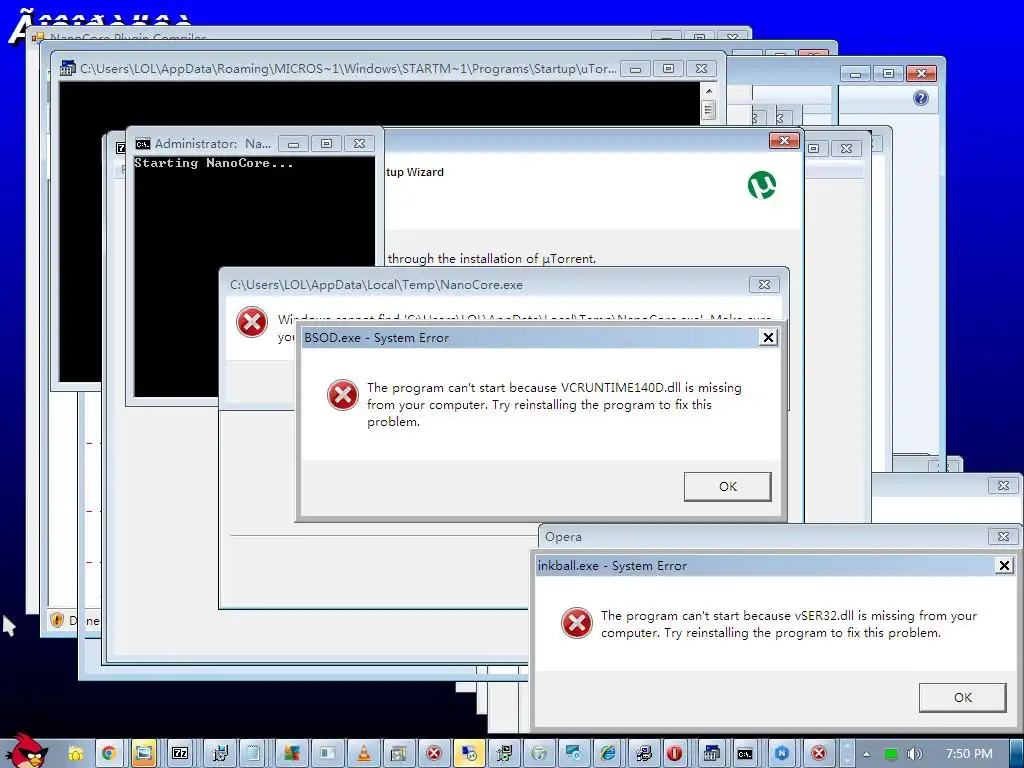The width and height of the screenshot is (1024, 768).
Task: Switch to Internet Explorer on the taskbar
Action: click(608, 754)
